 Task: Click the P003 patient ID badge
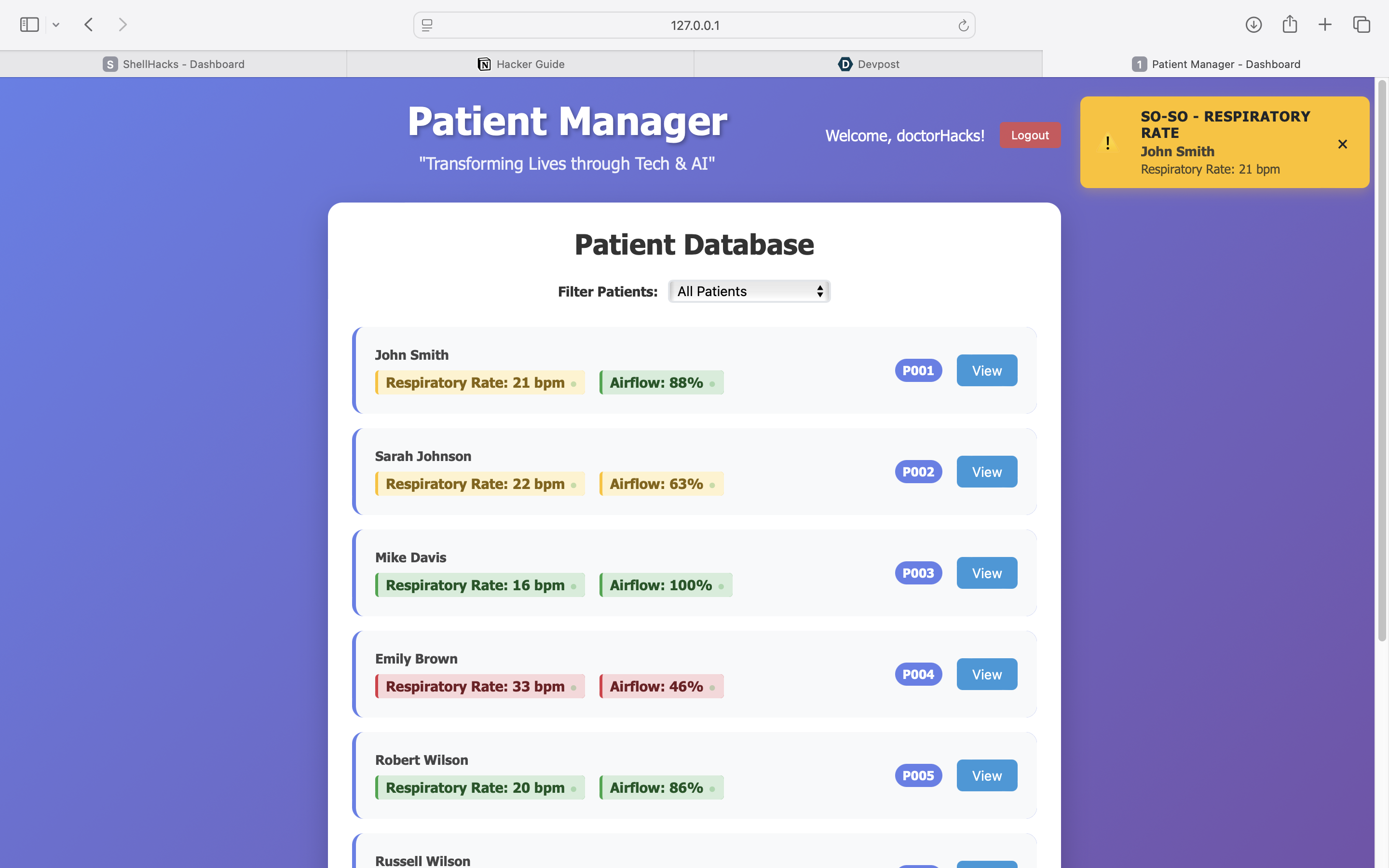[x=918, y=573]
